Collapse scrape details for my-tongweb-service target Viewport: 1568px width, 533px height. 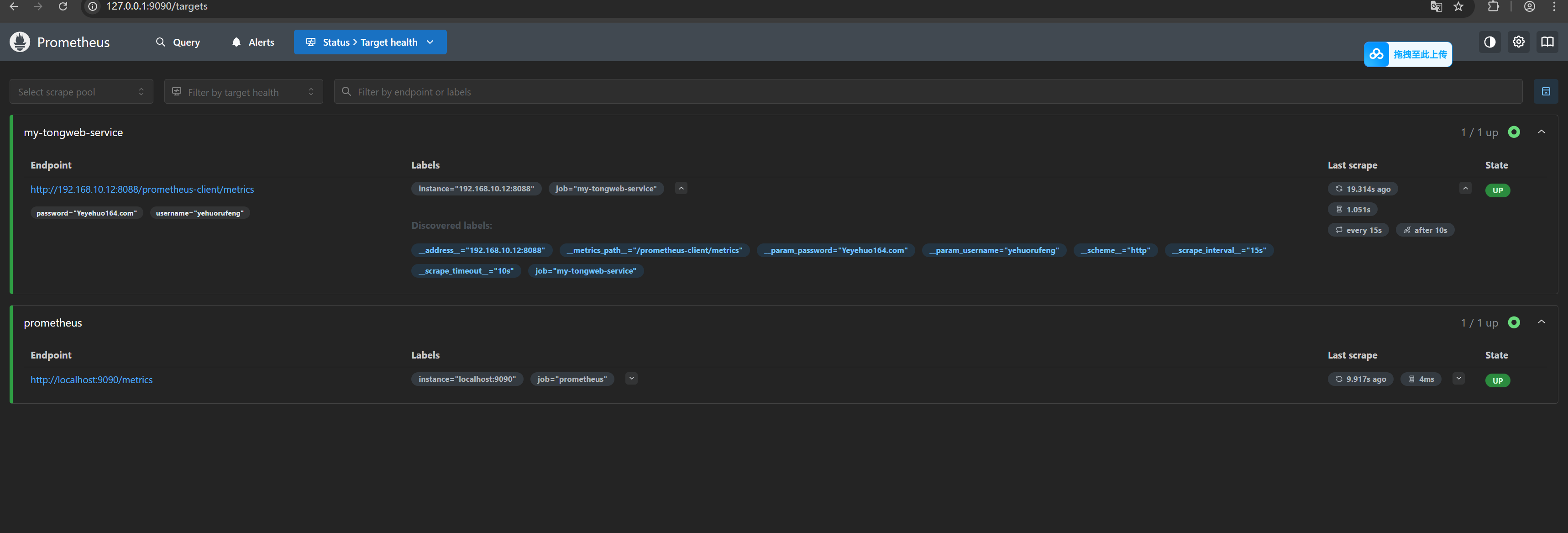[1465, 188]
